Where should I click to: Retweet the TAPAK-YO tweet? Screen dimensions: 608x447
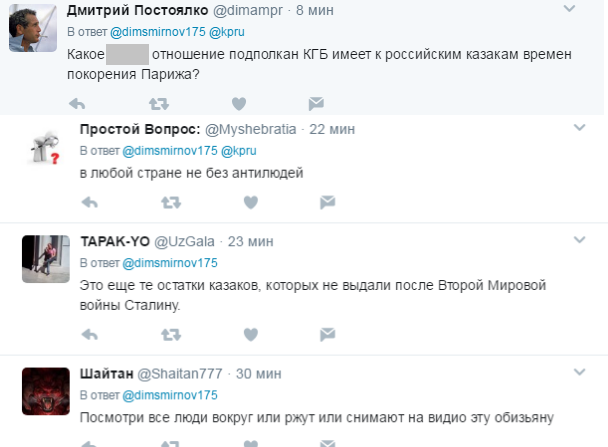coord(171,333)
